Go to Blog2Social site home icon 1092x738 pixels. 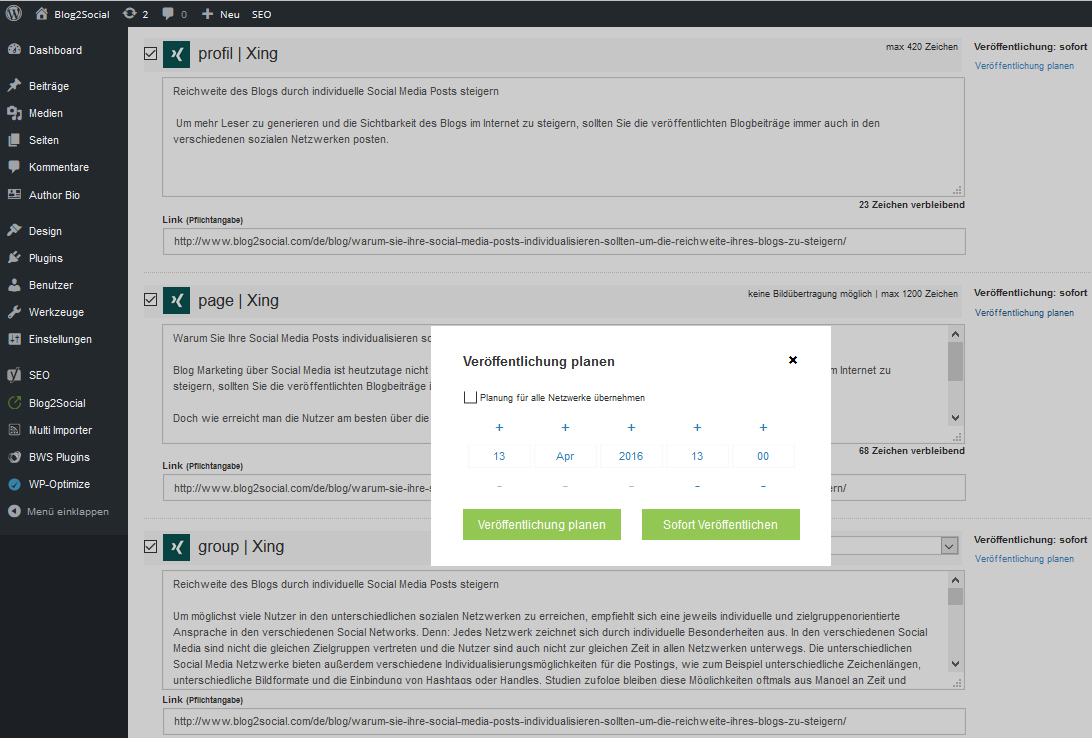(42, 13)
